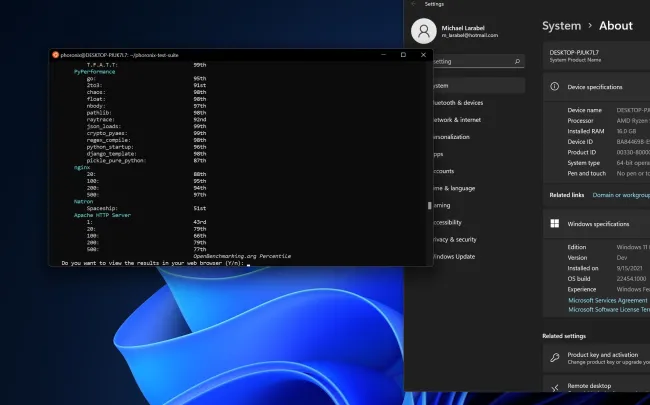650x405 pixels.
Task: Click the Windows specifications logo icon
Action: coord(555,223)
